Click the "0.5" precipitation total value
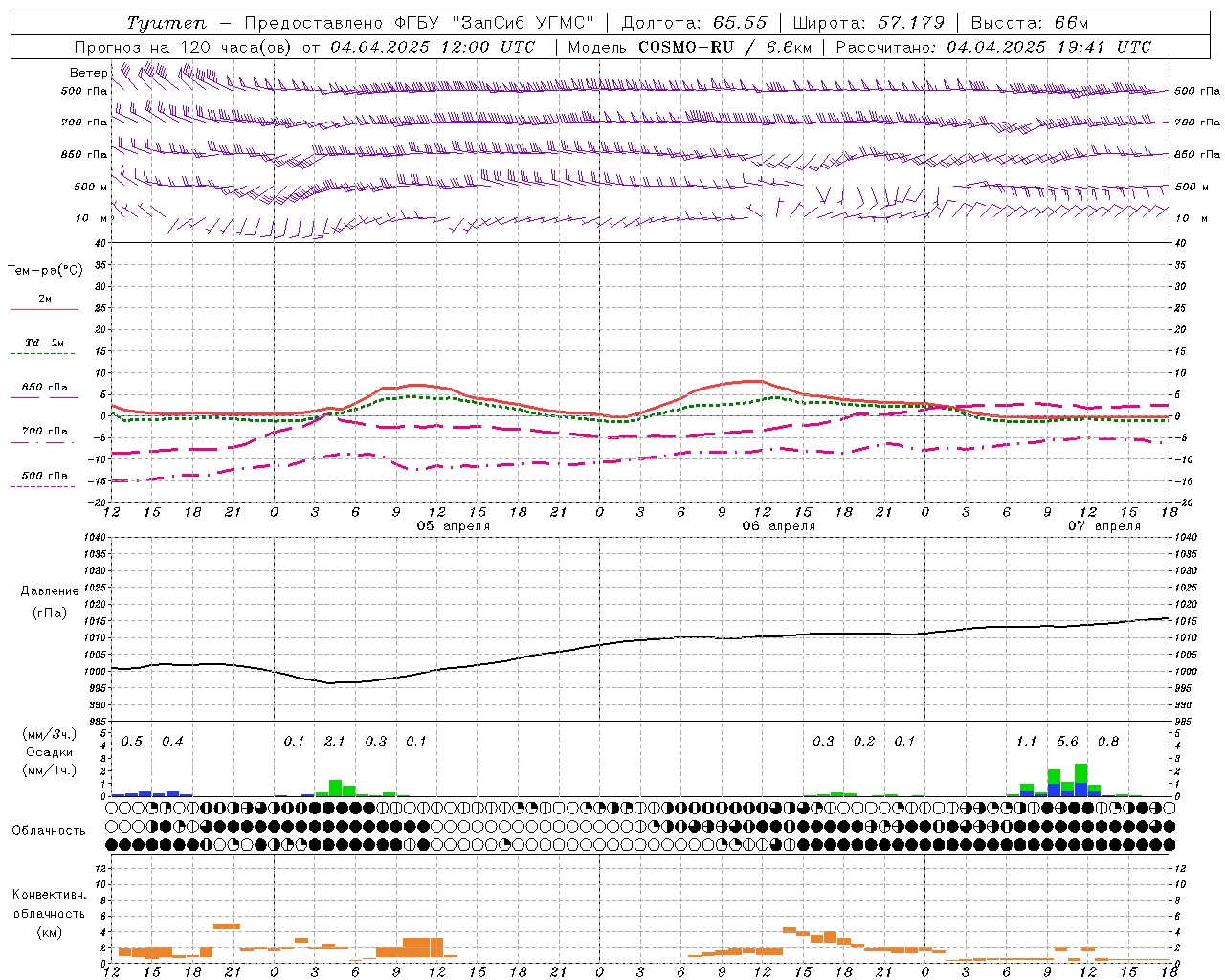 pos(132,742)
